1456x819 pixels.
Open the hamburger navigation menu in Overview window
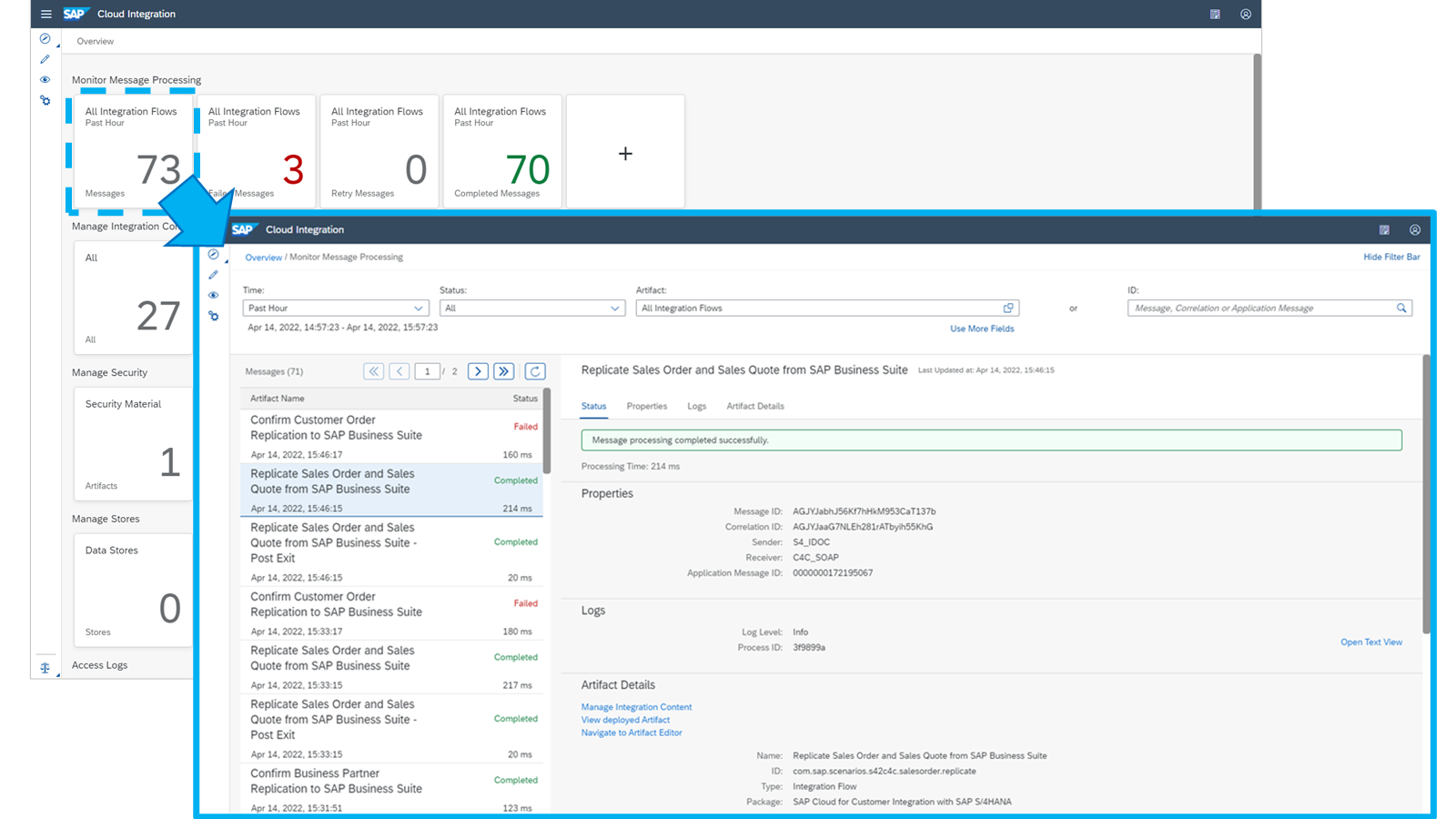[46, 14]
